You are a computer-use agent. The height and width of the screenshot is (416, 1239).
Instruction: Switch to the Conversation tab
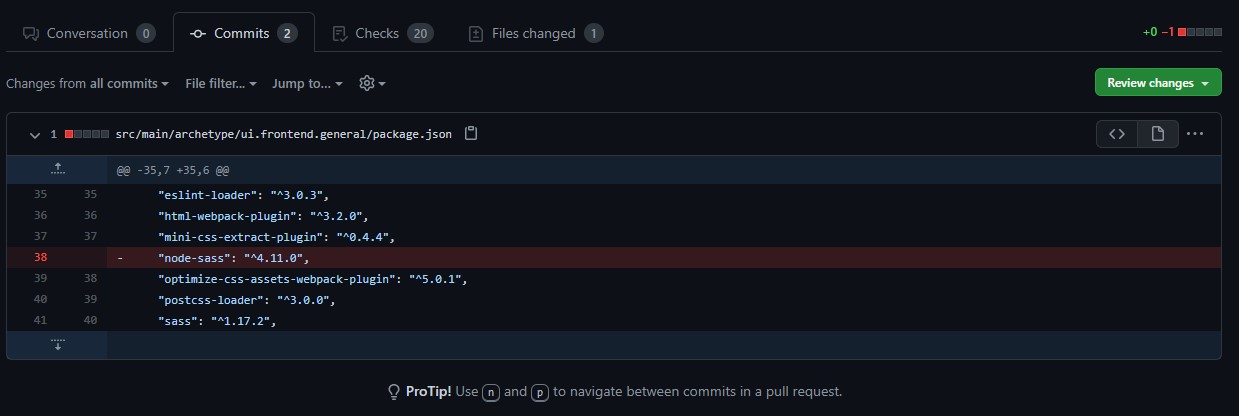pyautogui.click(x=88, y=33)
